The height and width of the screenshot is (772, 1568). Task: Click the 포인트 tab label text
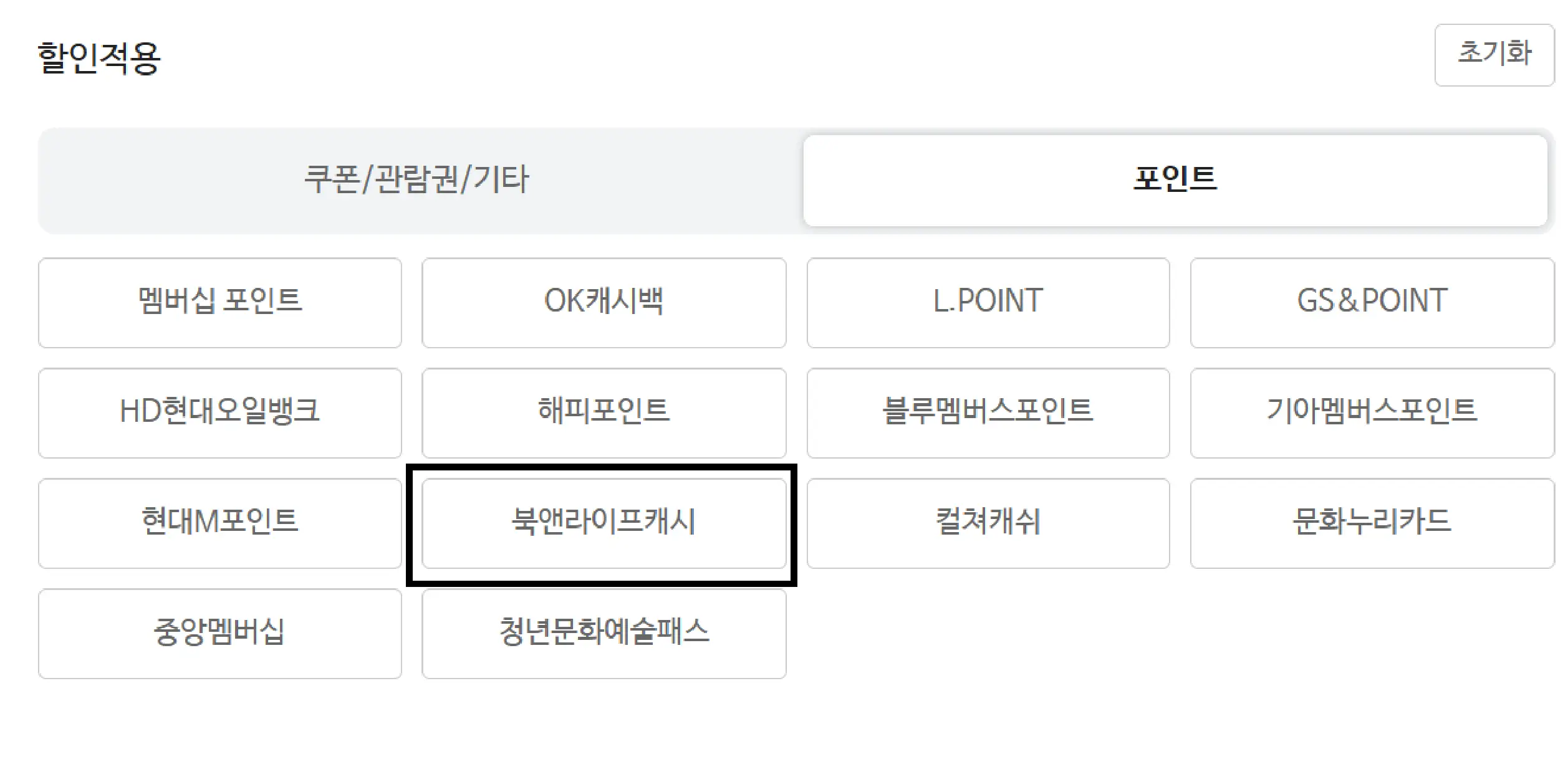(1175, 178)
